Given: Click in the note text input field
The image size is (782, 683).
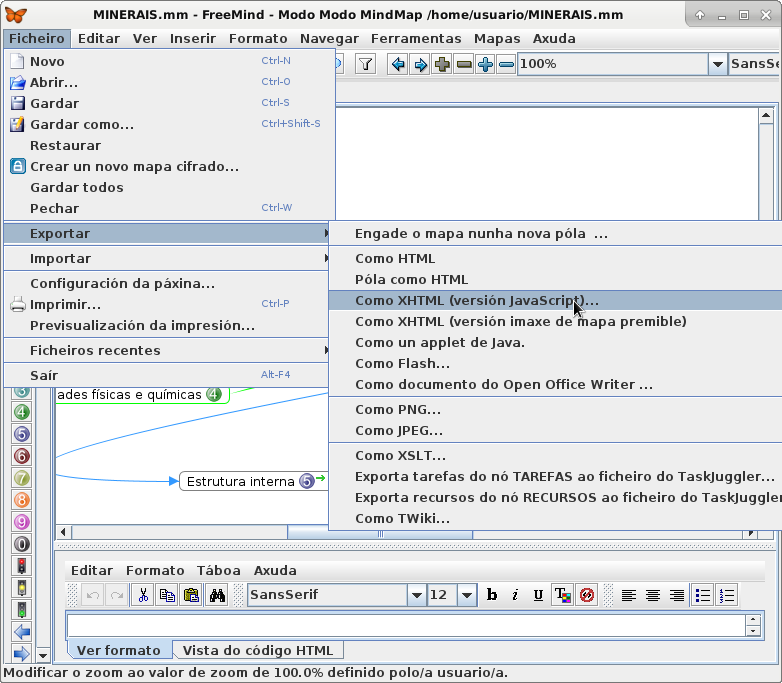Looking at the screenshot, I should point(405,625).
